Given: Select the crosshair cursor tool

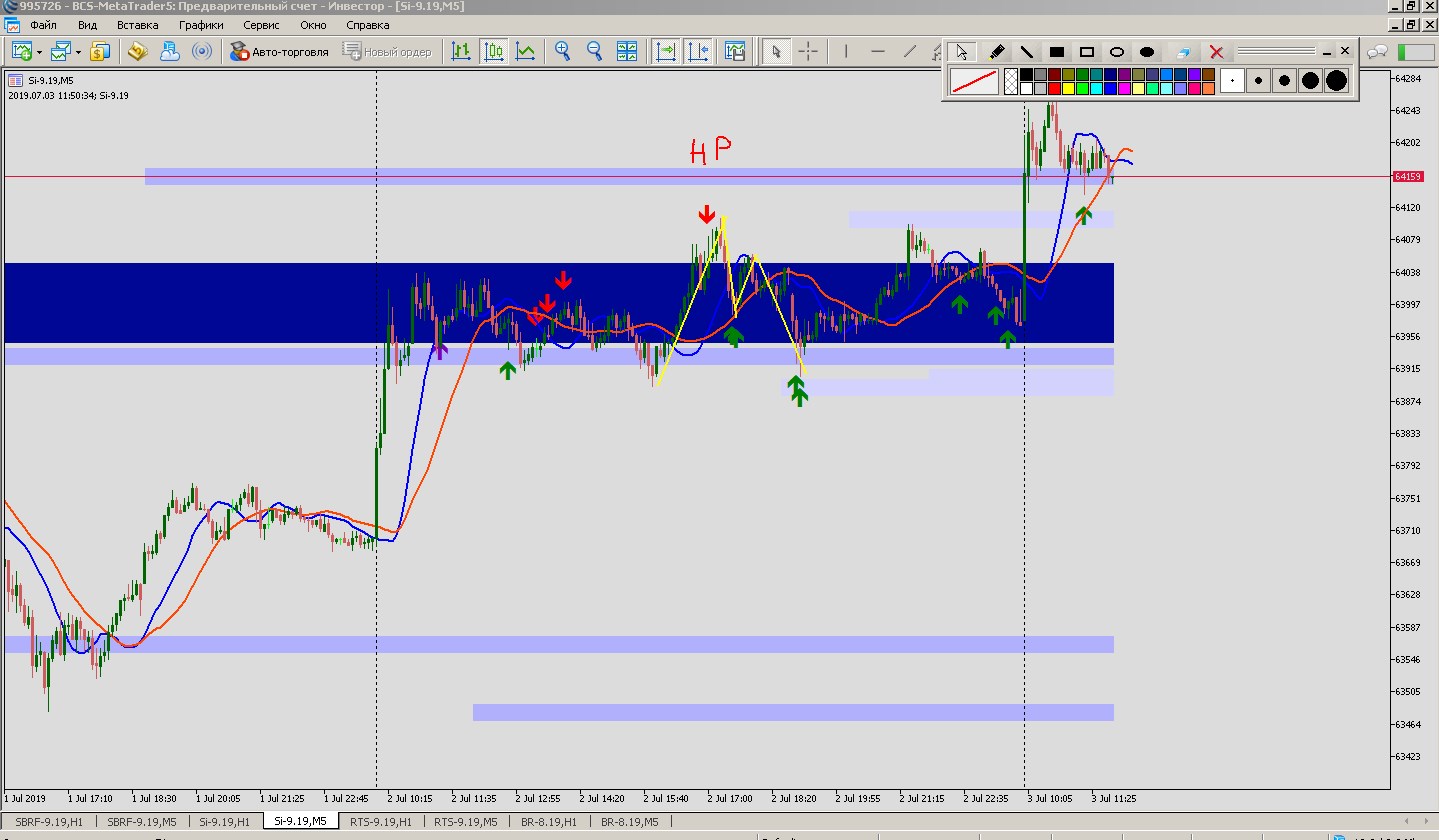Looking at the screenshot, I should [808, 51].
